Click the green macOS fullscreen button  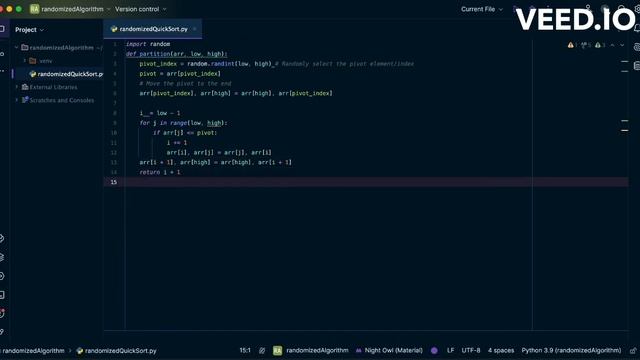click(19, 9)
